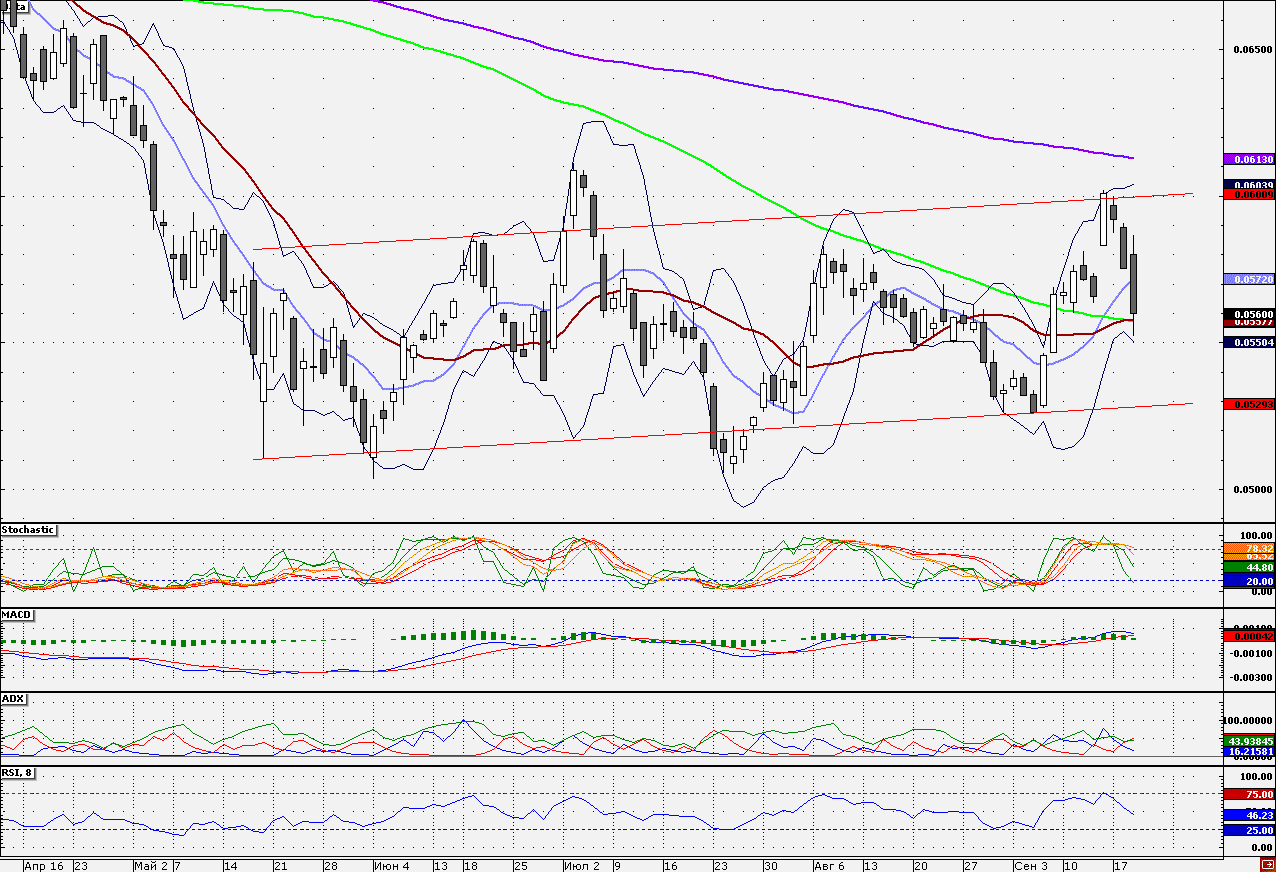Click the red 0.00042 MACD value tag
Viewport: 1276px width, 872px height.
[1248, 636]
